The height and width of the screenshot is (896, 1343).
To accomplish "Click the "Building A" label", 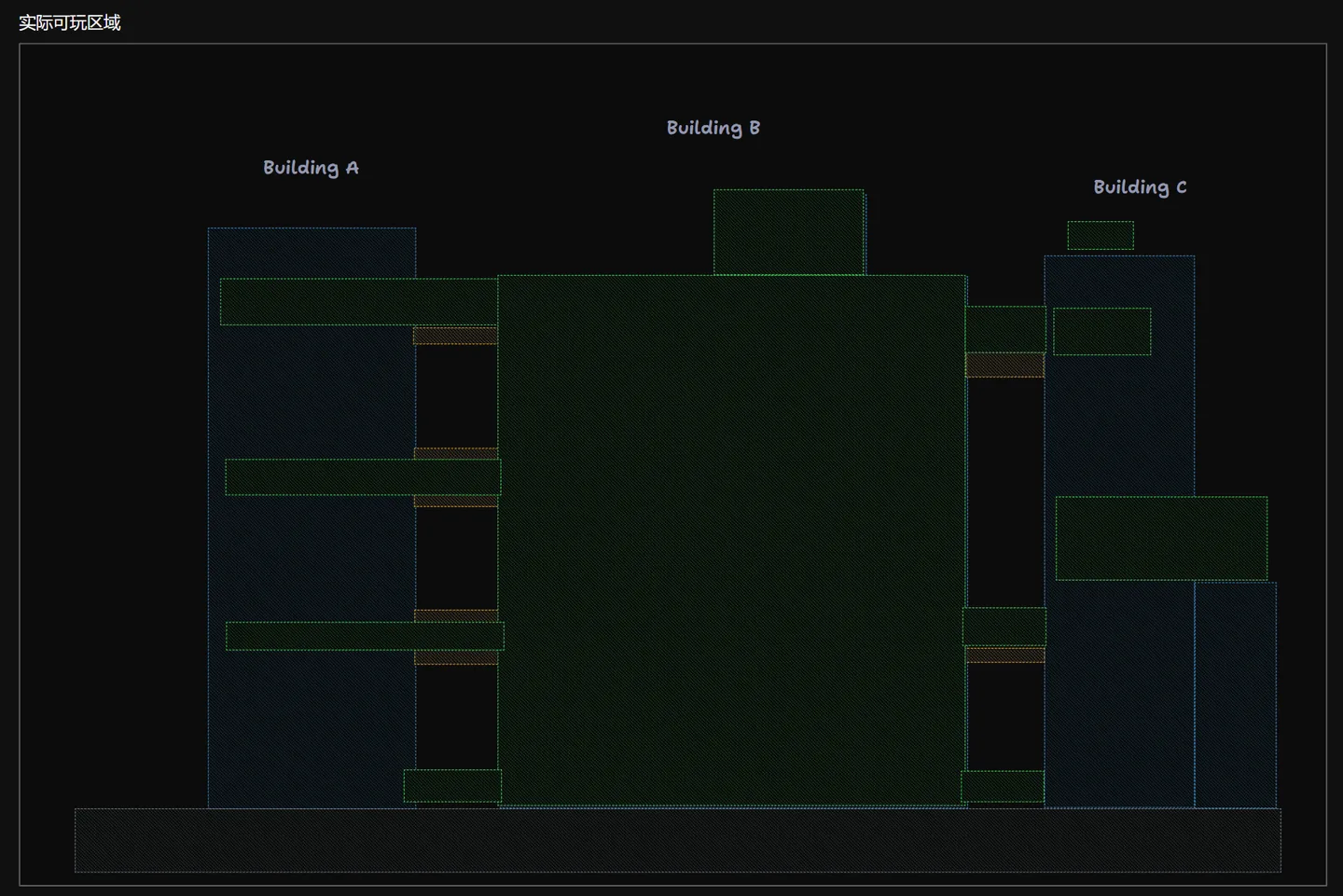I will (x=311, y=168).
